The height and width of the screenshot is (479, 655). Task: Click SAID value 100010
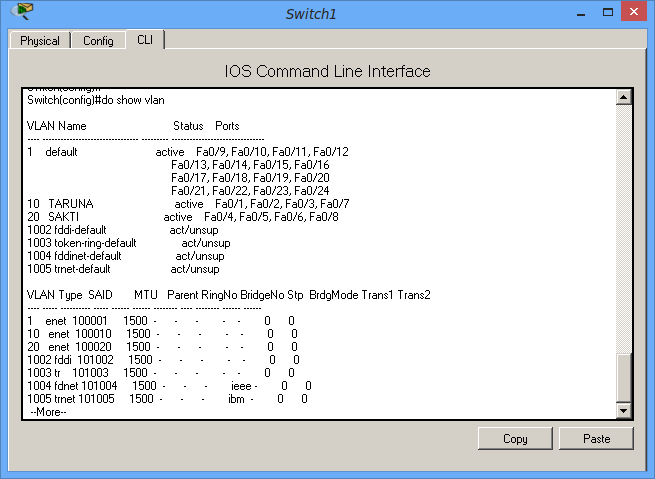(94, 334)
